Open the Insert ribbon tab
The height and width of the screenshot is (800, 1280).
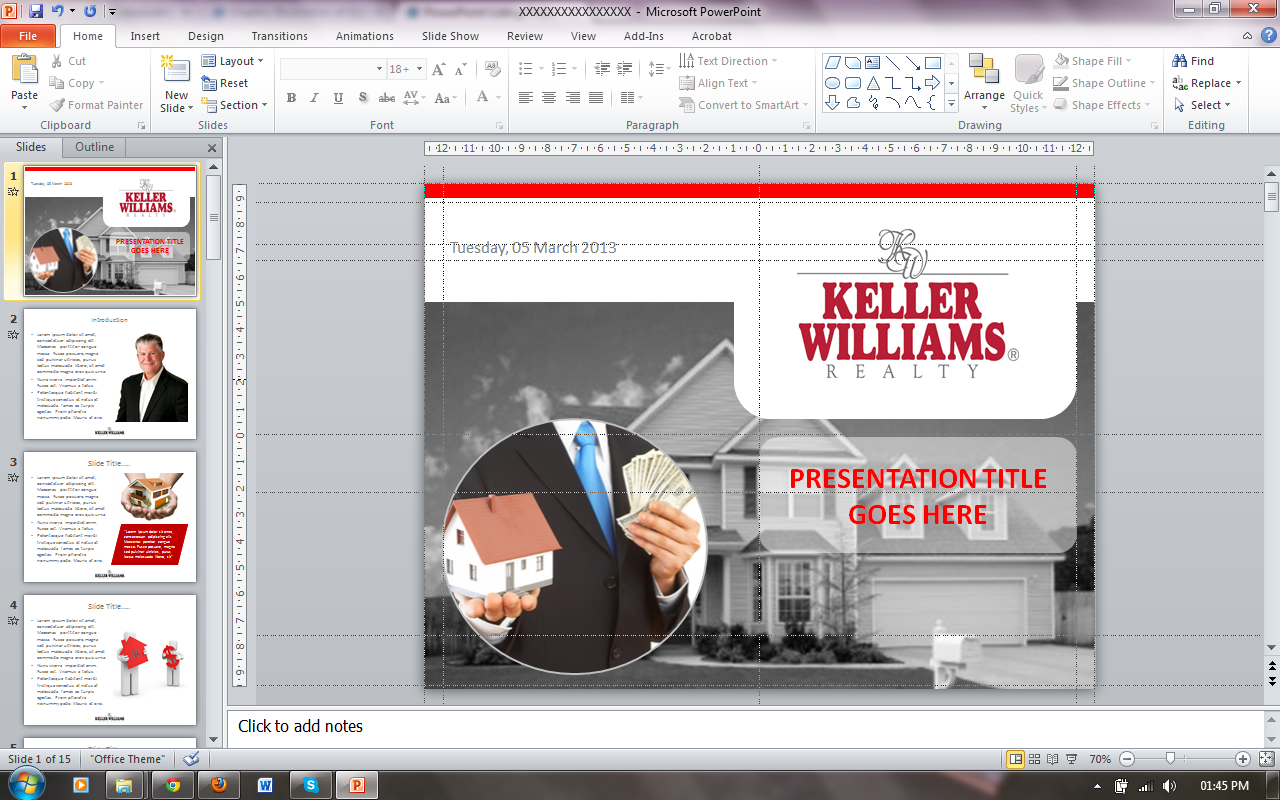pos(145,36)
